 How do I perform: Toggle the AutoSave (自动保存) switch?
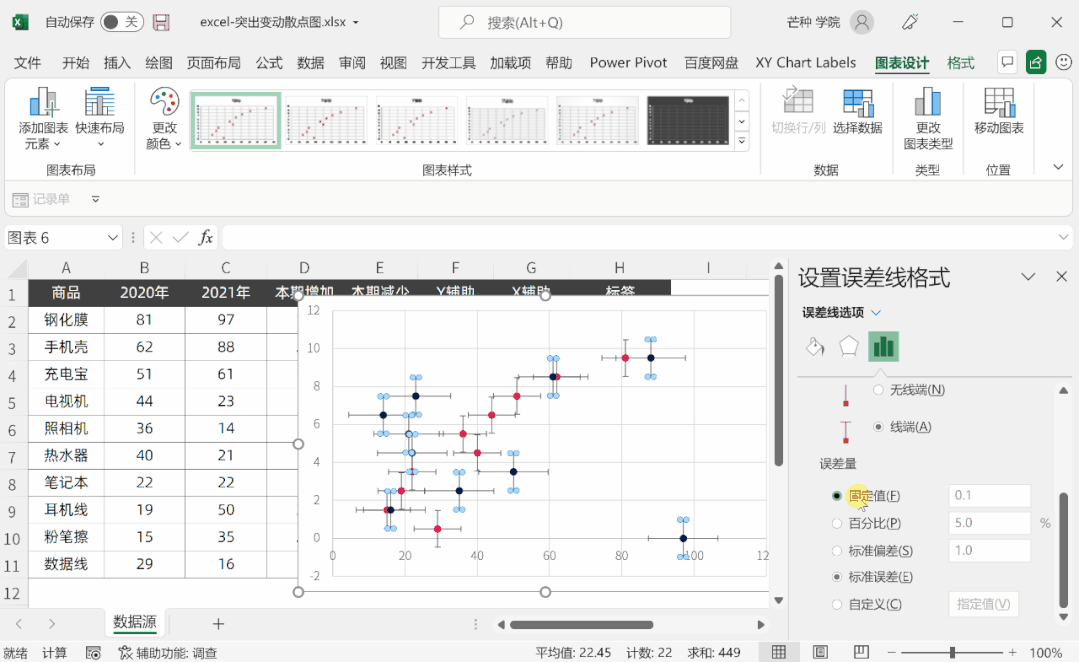pos(122,22)
